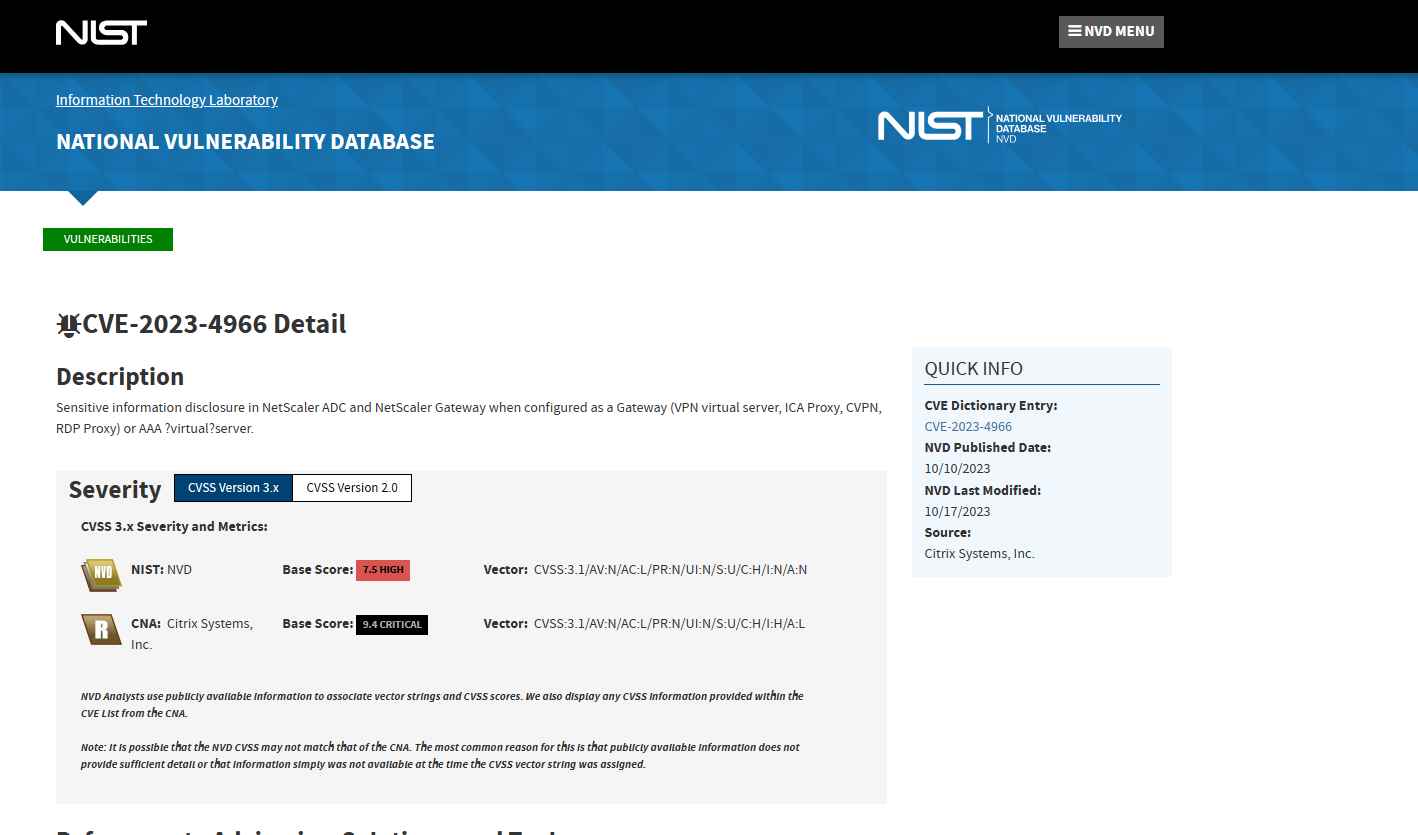
Task: Click the bug icon beside CVE-2023-4966 title
Action: [67, 324]
